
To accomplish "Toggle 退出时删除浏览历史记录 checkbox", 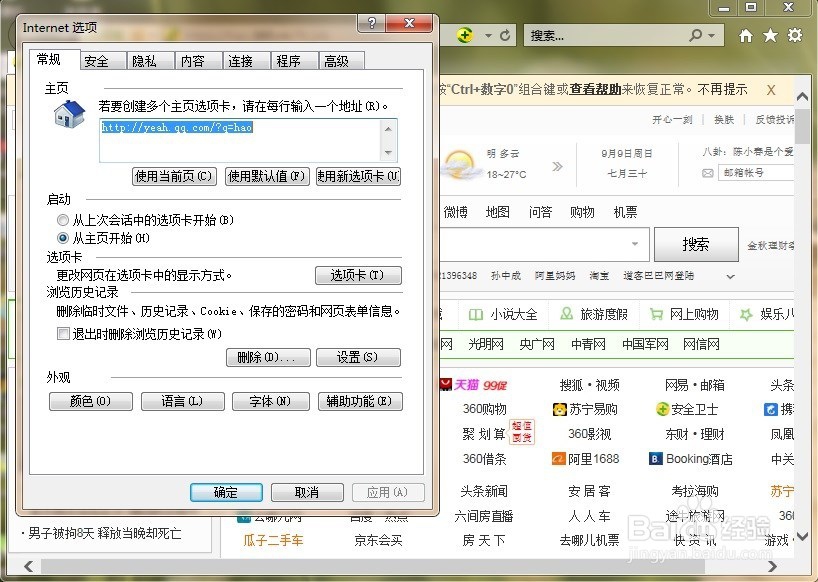I will [x=63, y=334].
